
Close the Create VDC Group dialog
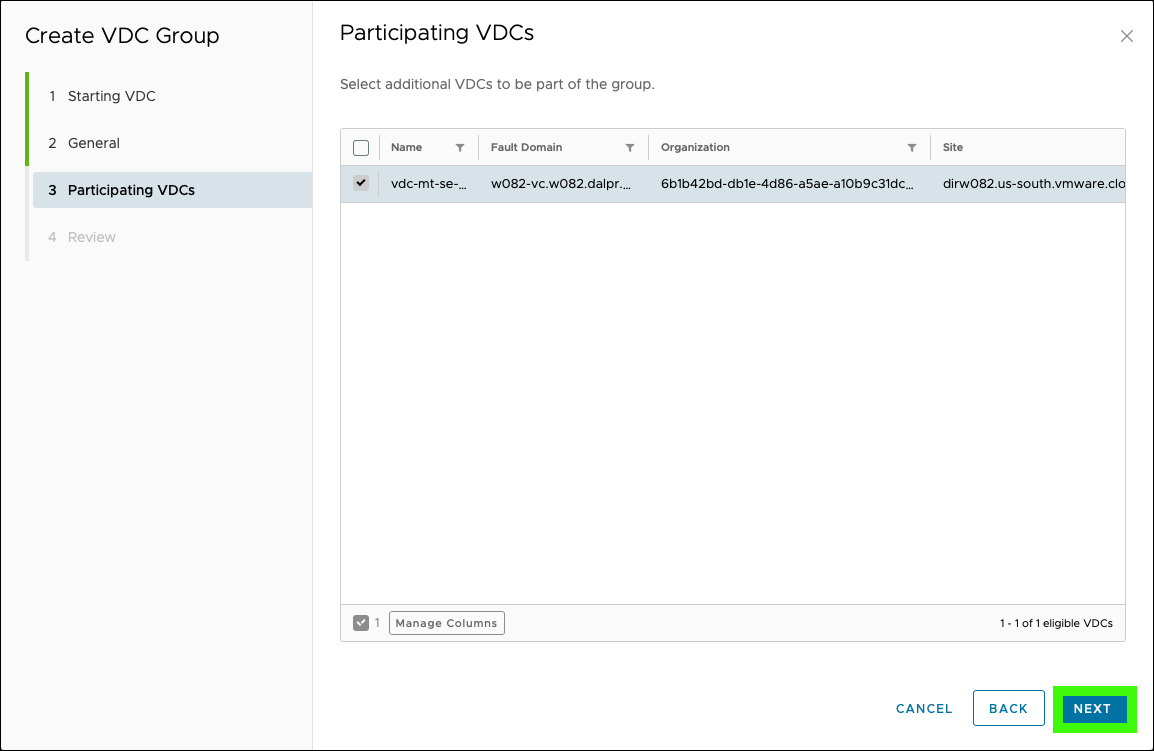click(x=1126, y=36)
